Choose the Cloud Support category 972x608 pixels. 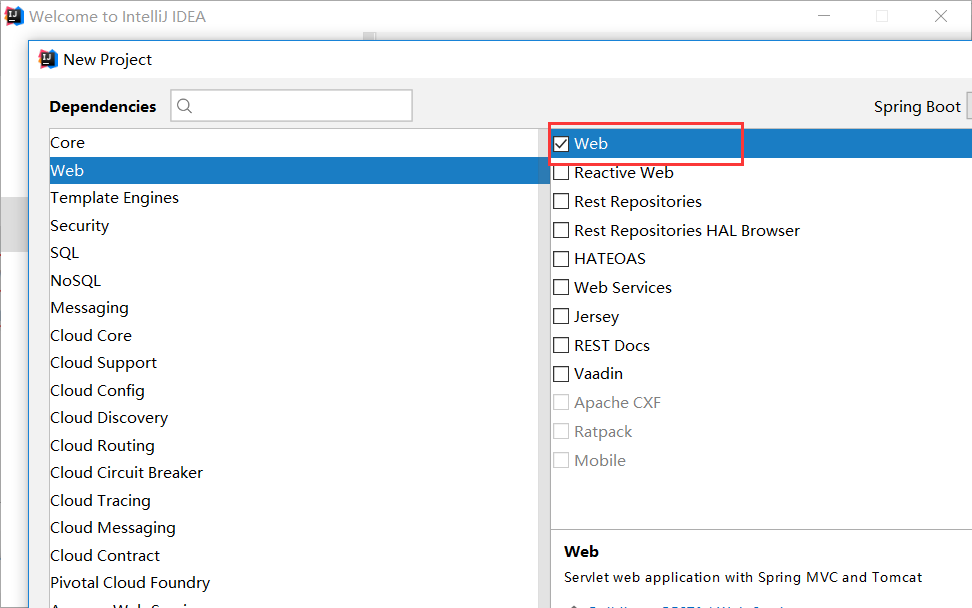295,363
